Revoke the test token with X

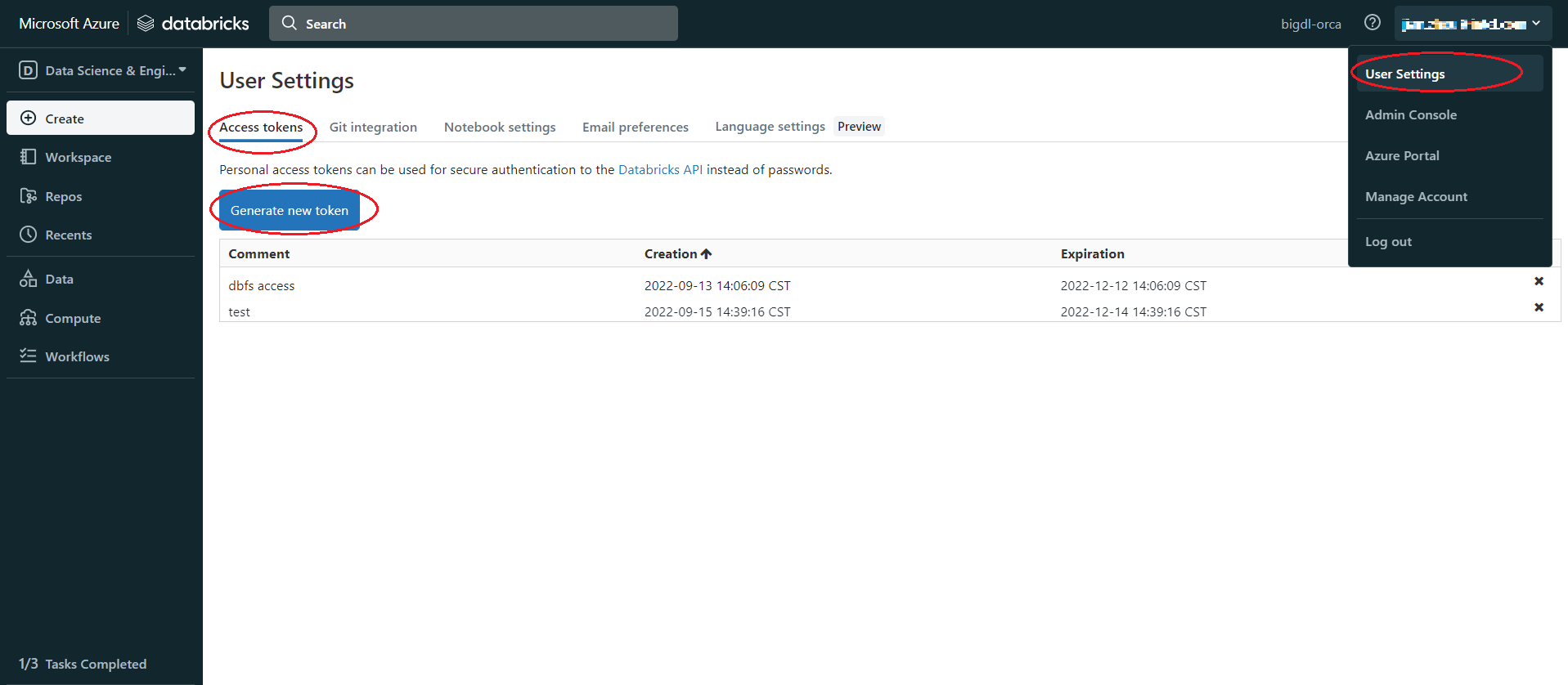(x=1538, y=307)
